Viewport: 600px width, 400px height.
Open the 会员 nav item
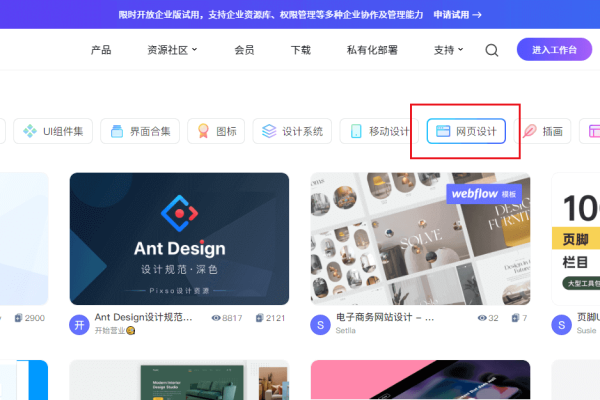(x=244, y=50)
